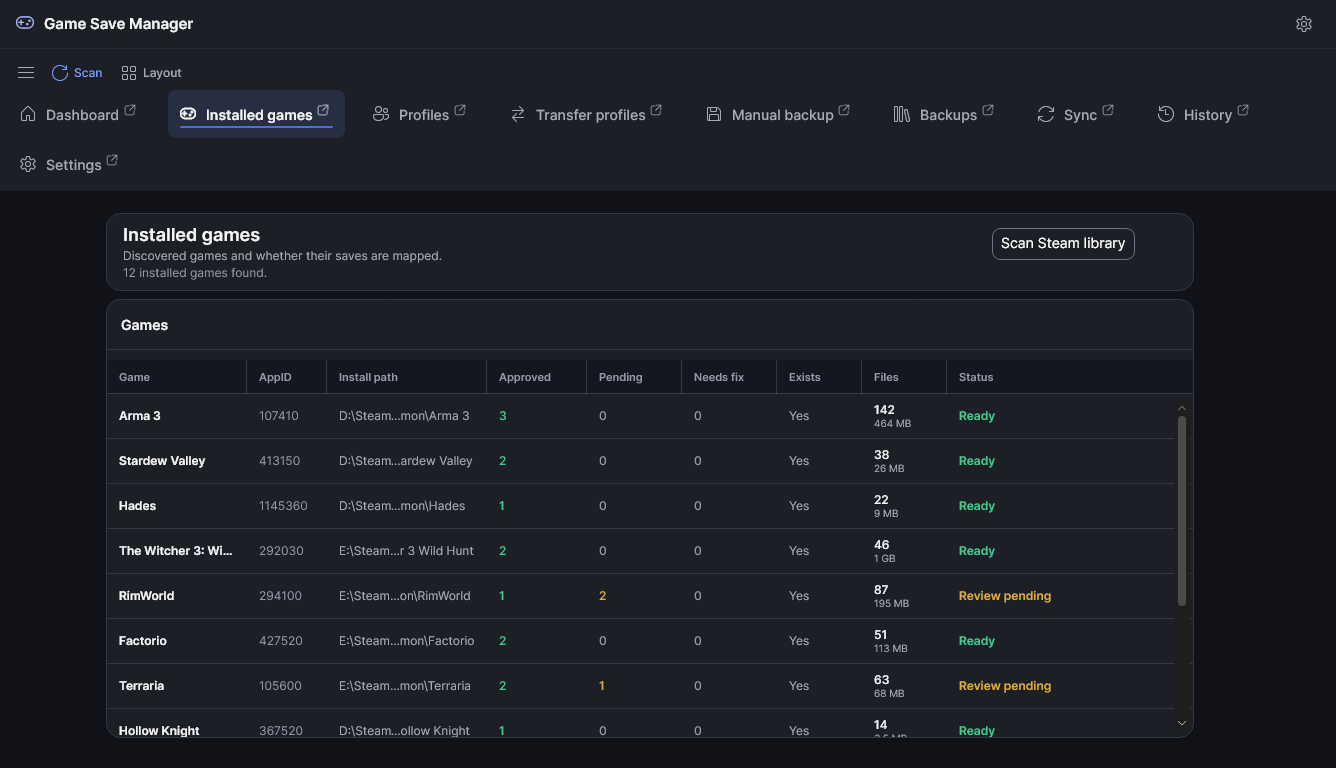Select The Witcher 3 game name
The height and width of the screenshot is (768, 1336).
coord(176,551)
